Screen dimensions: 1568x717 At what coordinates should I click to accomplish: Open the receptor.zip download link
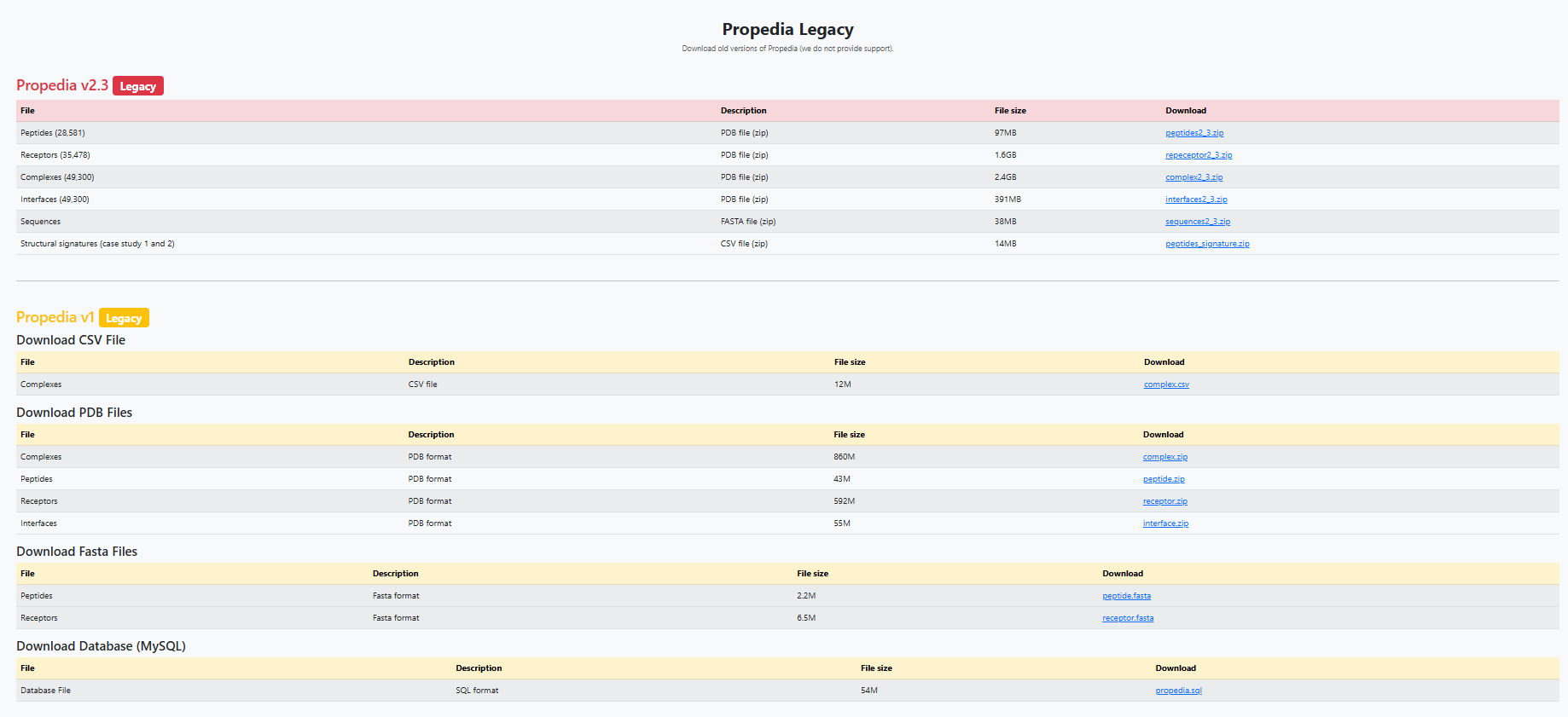(1165, 501)
